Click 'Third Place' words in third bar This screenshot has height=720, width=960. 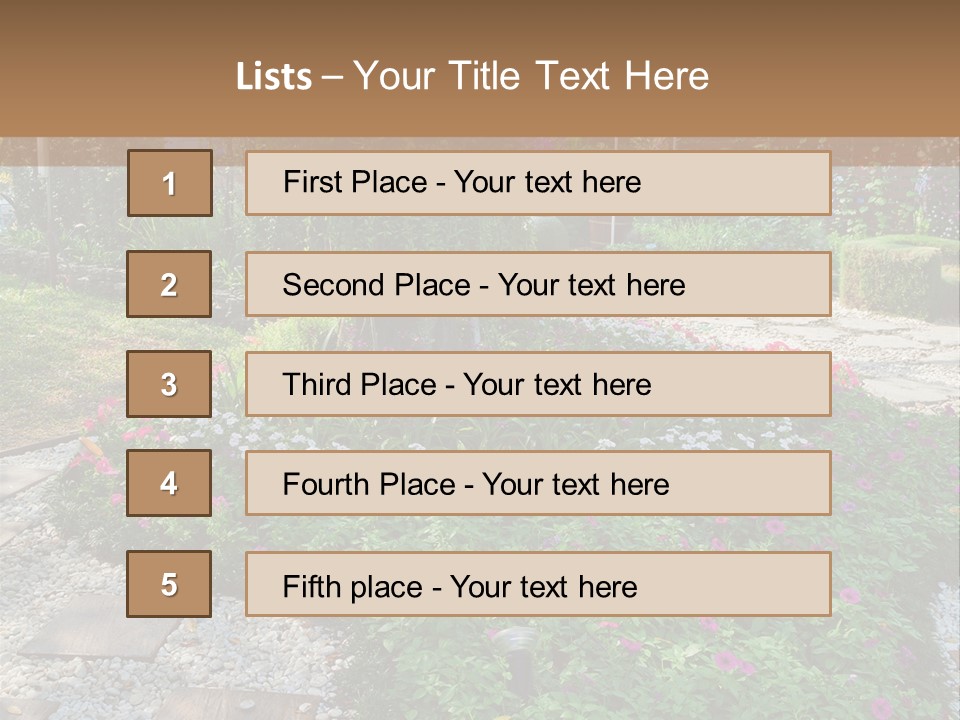coord(360,385)
